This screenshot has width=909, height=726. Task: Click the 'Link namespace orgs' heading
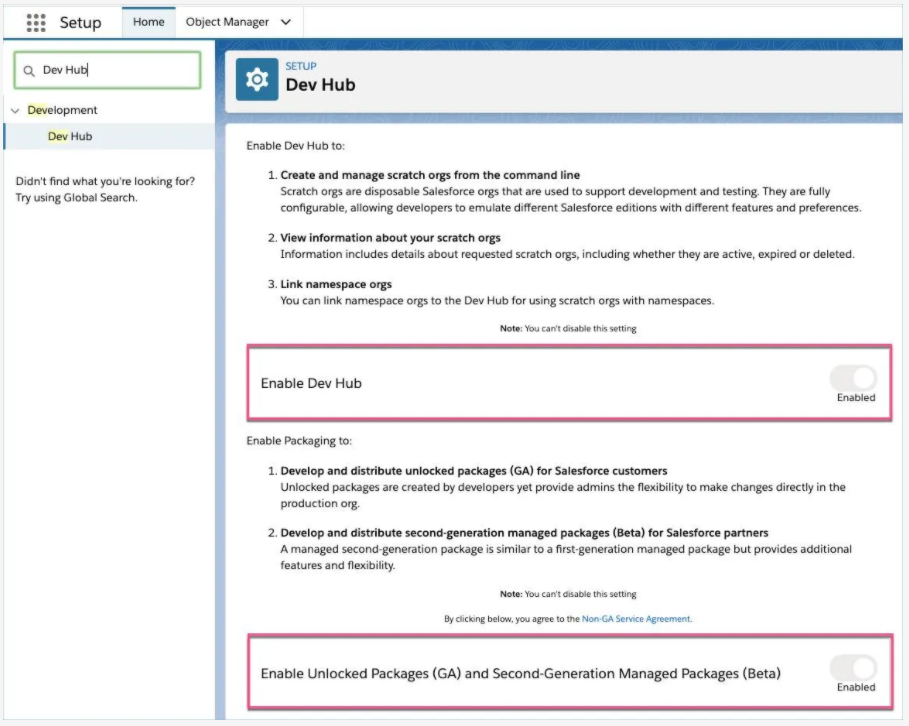336,284
